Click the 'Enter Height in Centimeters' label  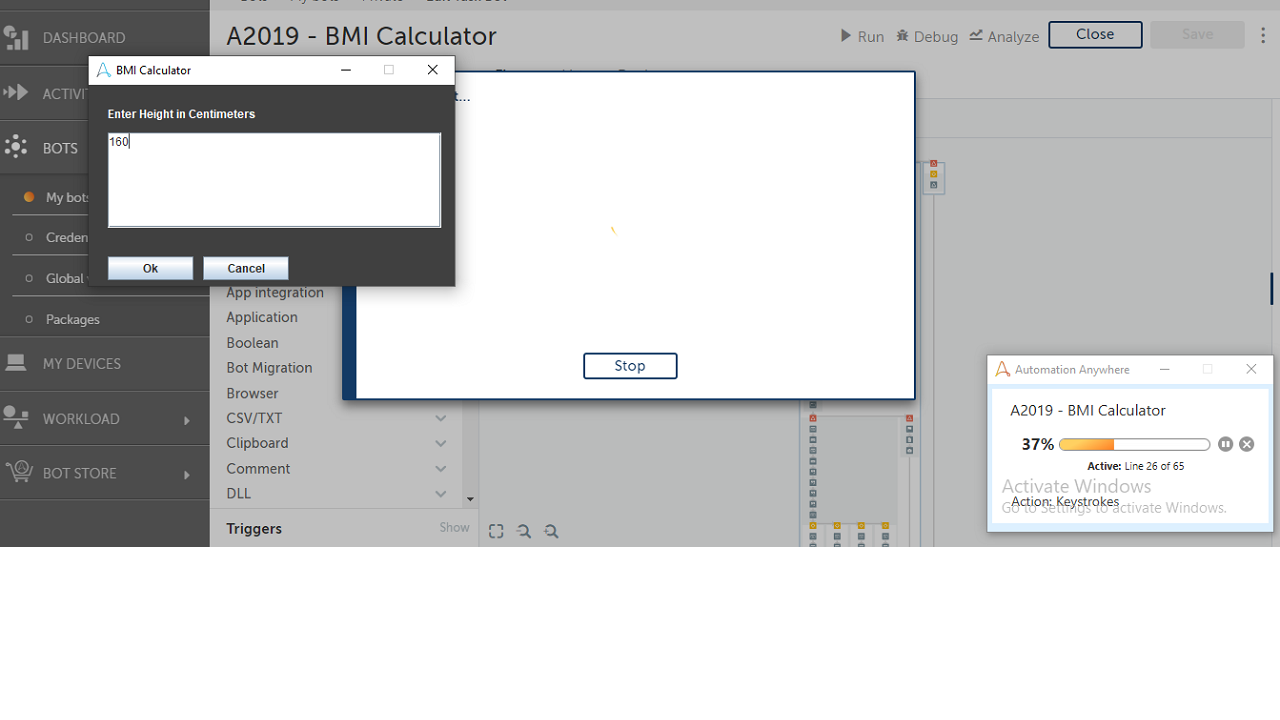(x=181, y=114)
